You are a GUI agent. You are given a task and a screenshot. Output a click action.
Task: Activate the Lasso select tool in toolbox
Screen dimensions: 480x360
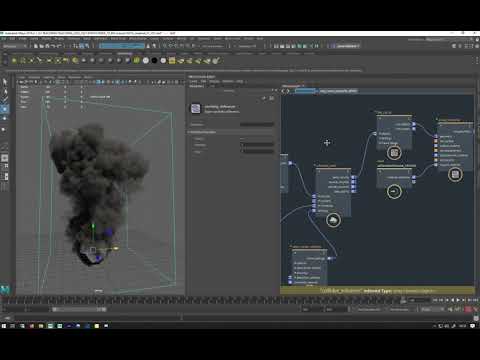(5, 91)
